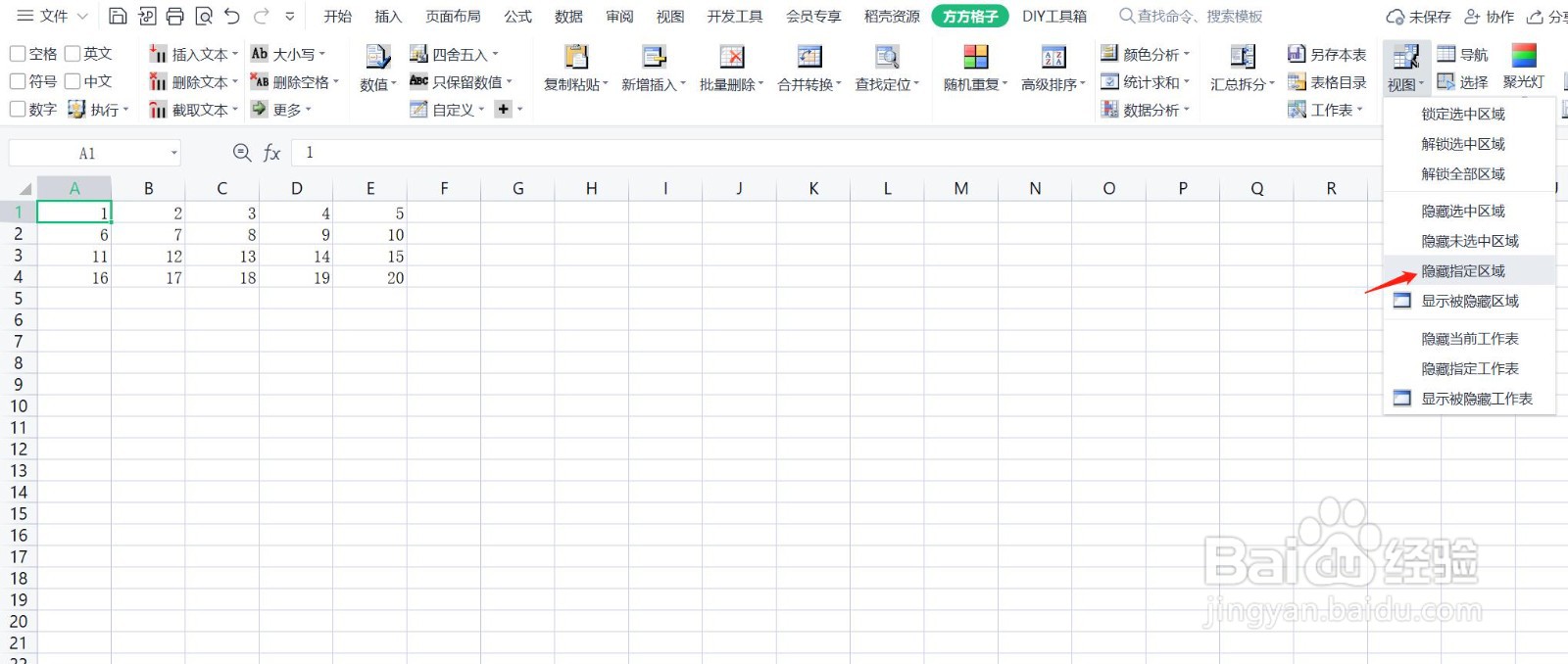Switch to the 方方格子 tab

(970, 16)
